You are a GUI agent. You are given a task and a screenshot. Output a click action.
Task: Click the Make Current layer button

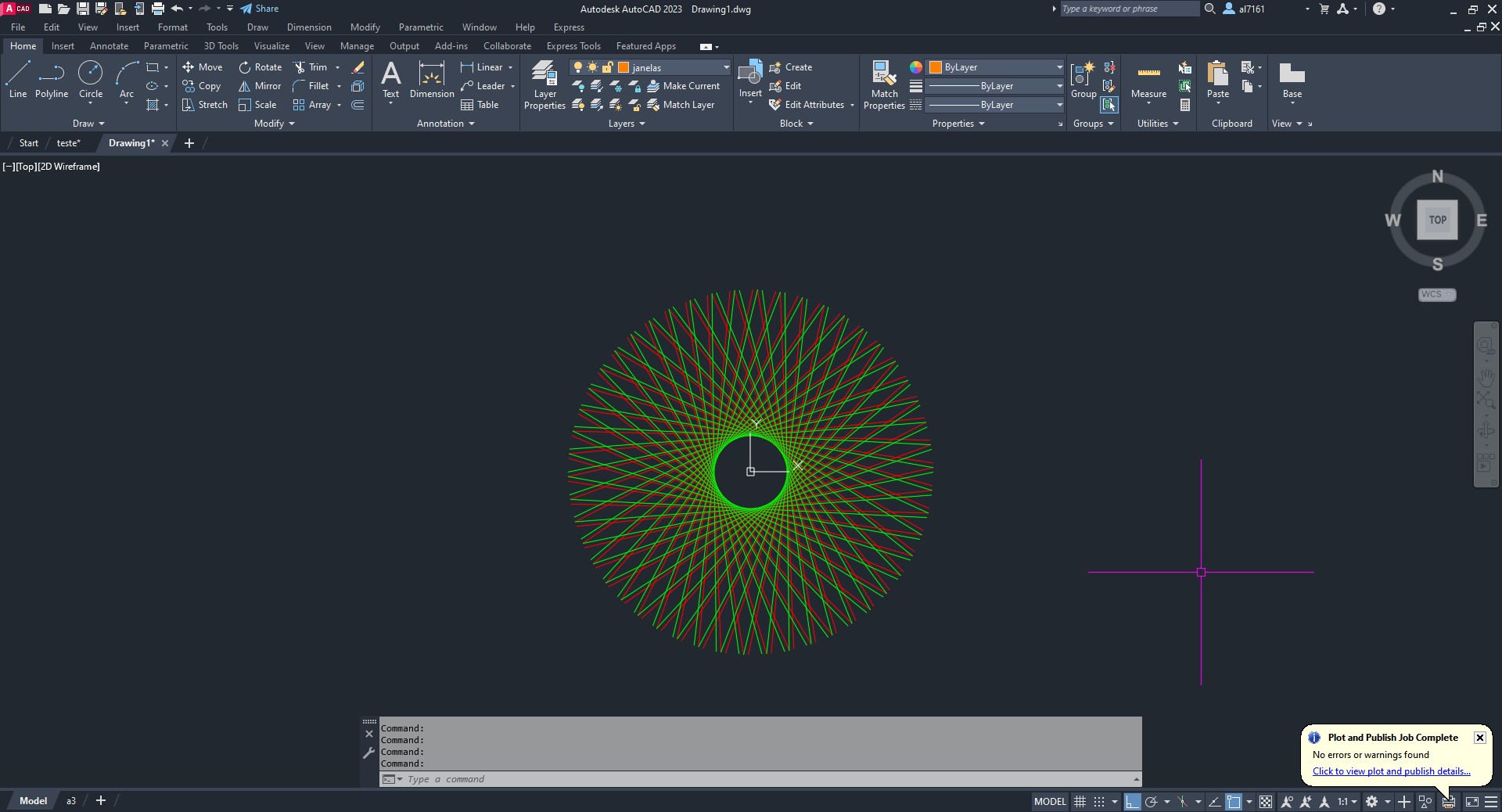[x=683, y=86]
